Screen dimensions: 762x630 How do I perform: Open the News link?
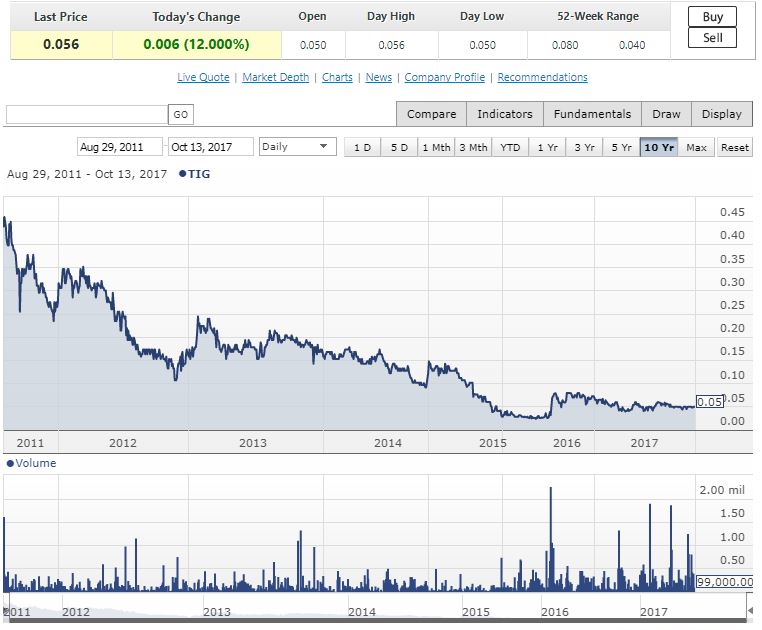tap(379, 77)
